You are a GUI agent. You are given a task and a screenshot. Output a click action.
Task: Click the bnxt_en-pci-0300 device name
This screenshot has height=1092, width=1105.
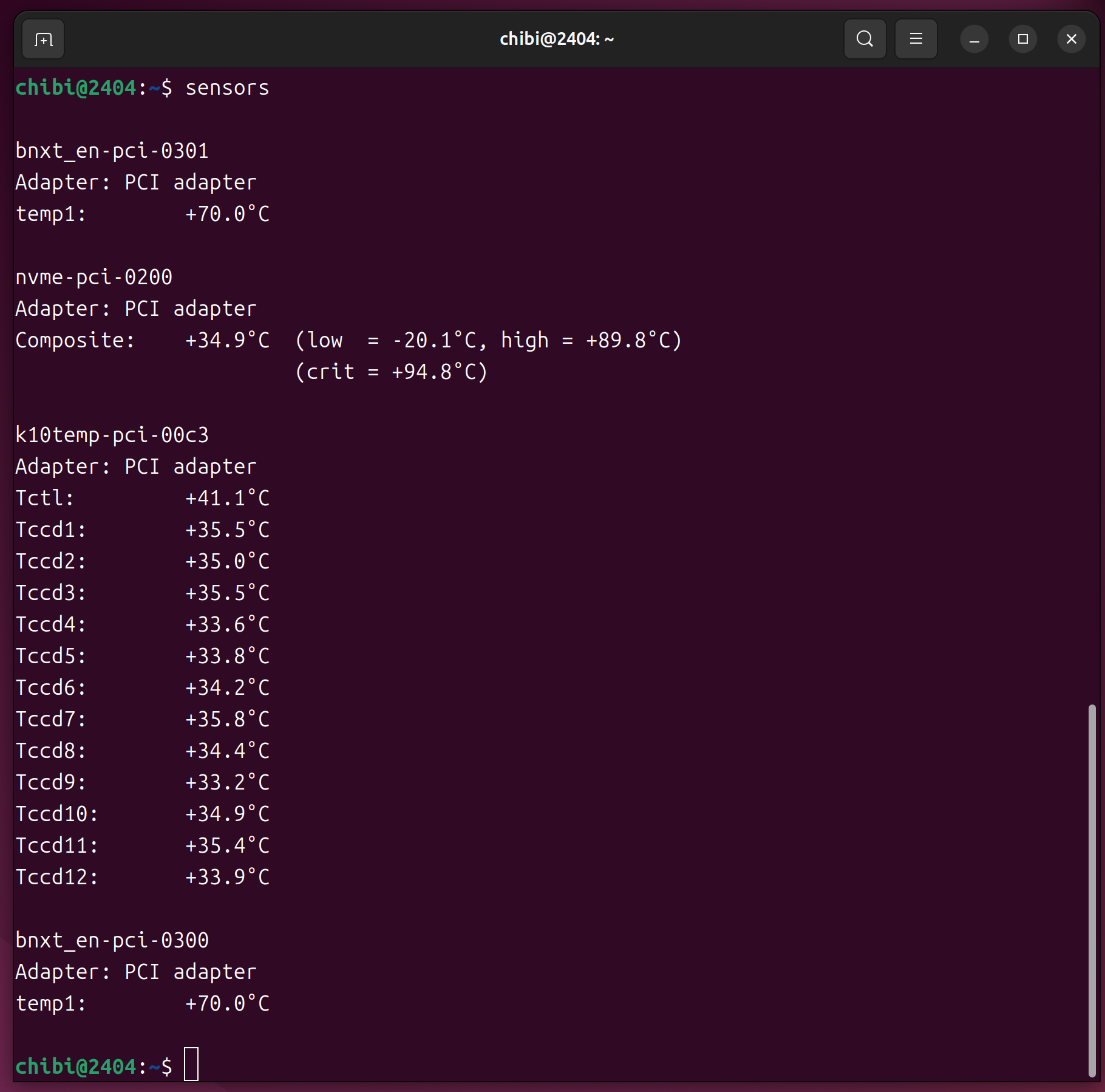click(x=112, y=940)
